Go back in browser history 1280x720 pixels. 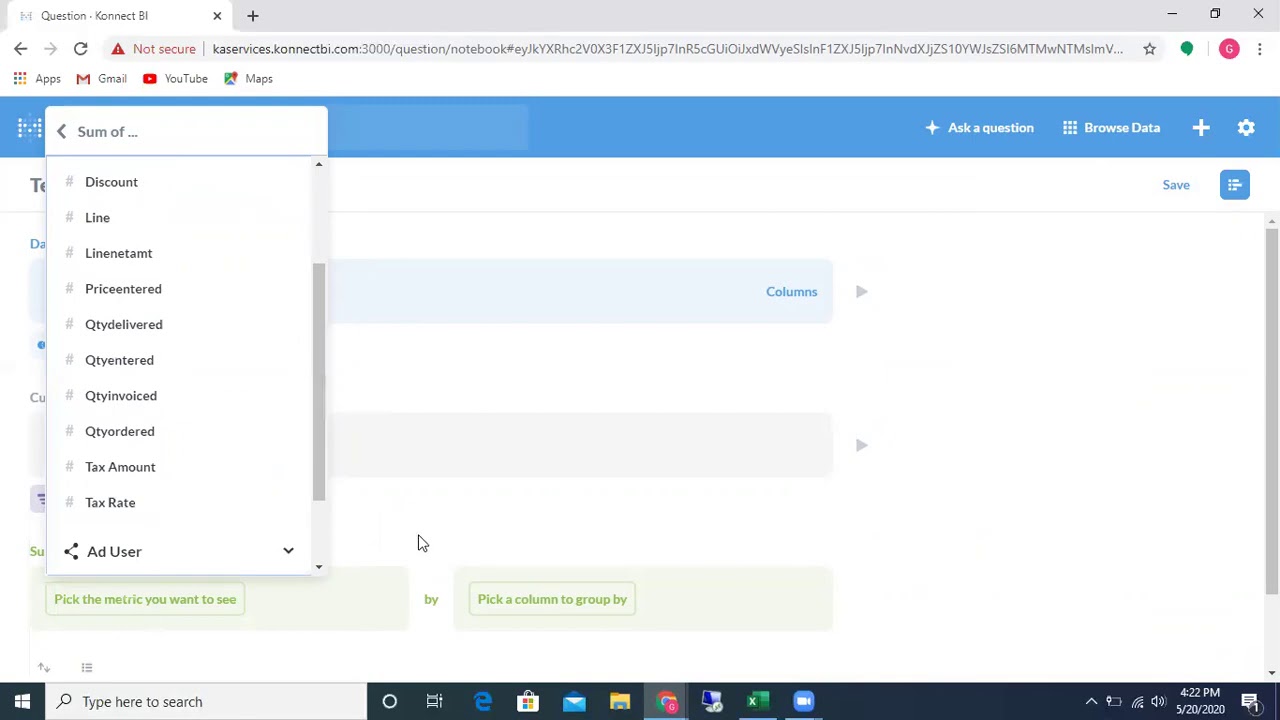pyautogui.click(x=20, y=49)
